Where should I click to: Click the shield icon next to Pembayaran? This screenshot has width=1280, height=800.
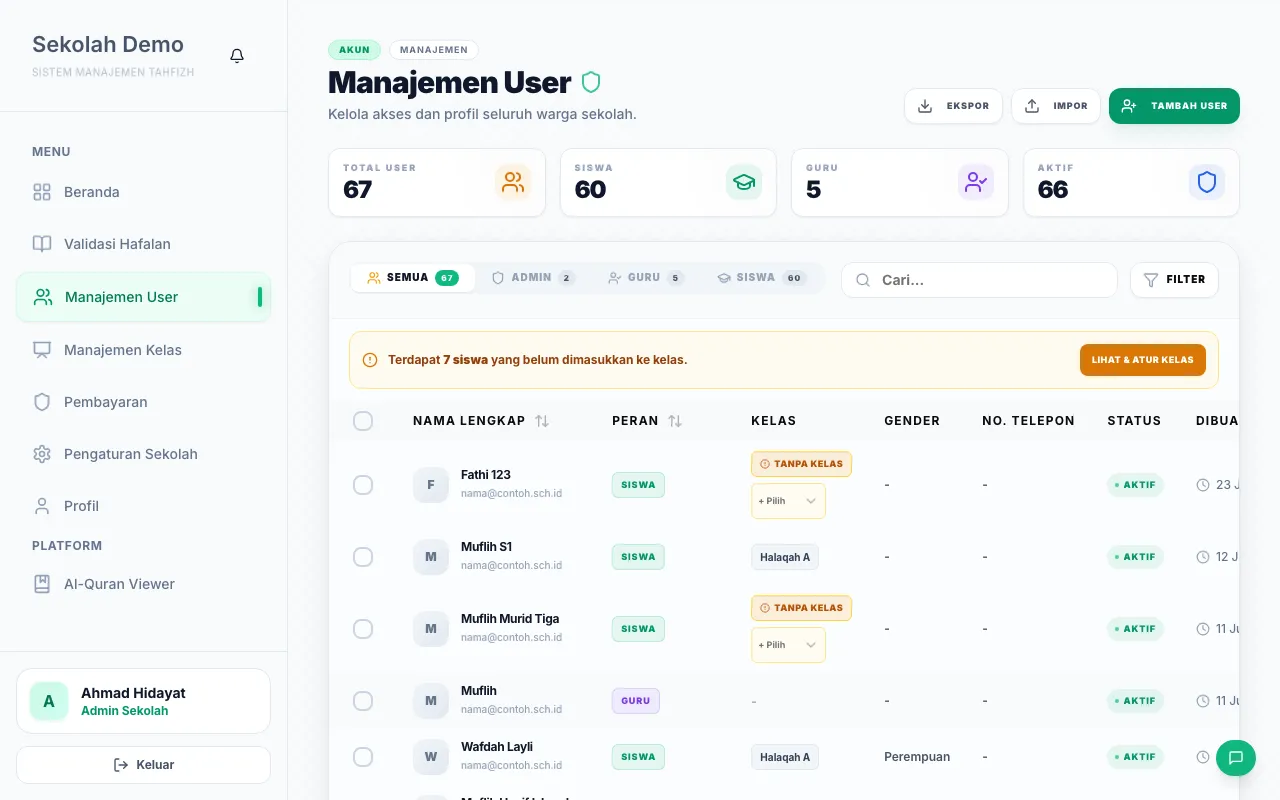pyautogui.click(x=42, y=402)
